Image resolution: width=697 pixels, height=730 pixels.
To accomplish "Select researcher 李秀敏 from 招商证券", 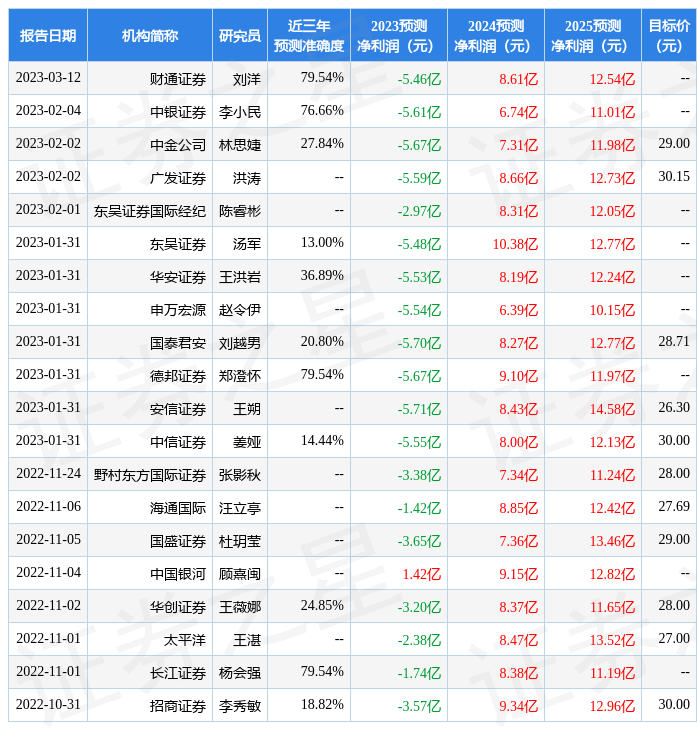I will click(240, 705).
